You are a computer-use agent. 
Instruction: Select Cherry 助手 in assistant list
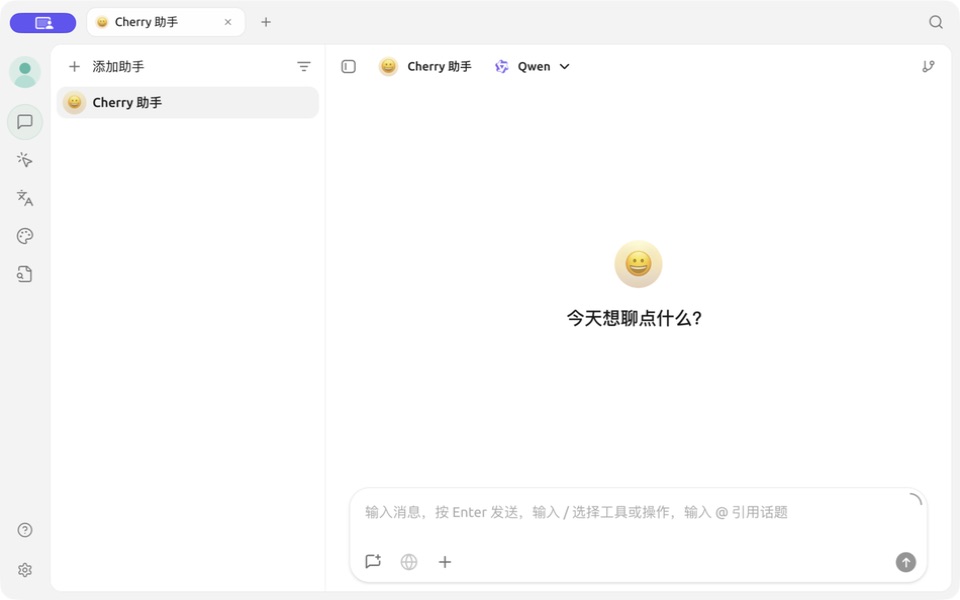188,102
